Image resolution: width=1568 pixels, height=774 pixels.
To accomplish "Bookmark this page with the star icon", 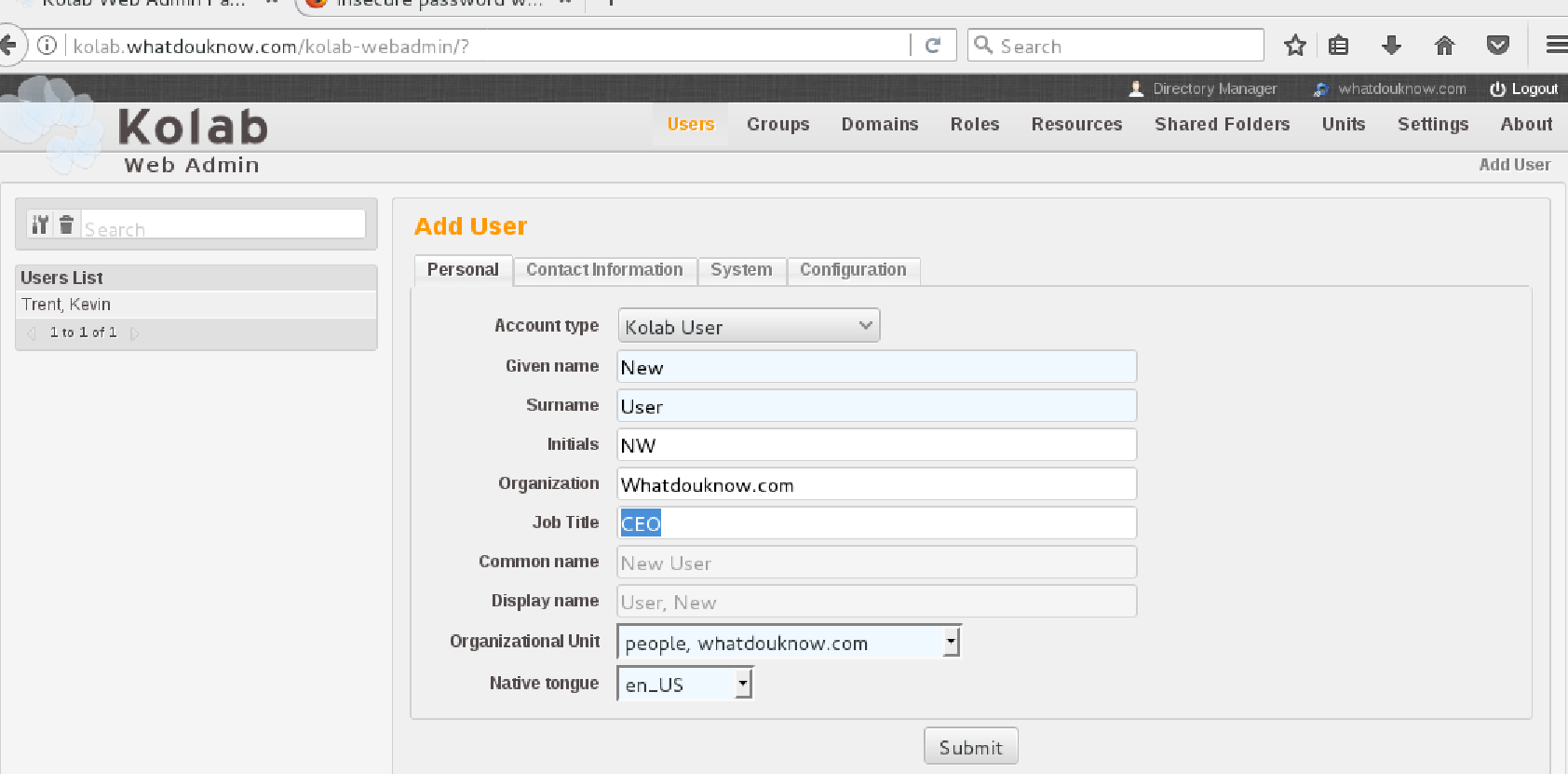I will pyautogui.click(x=1294, y=46).
